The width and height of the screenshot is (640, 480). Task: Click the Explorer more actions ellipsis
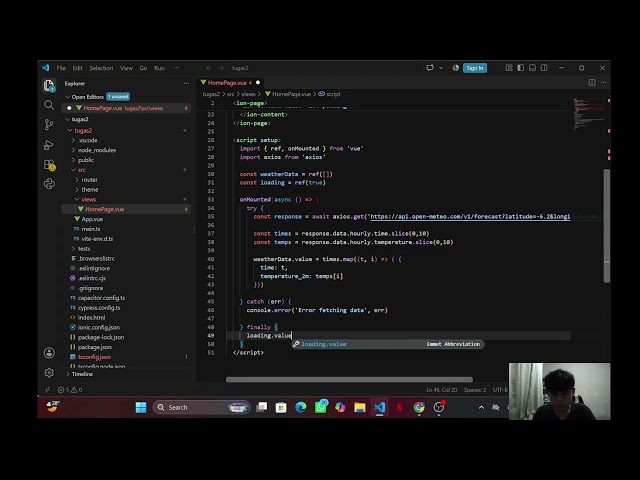click(186, 83)
